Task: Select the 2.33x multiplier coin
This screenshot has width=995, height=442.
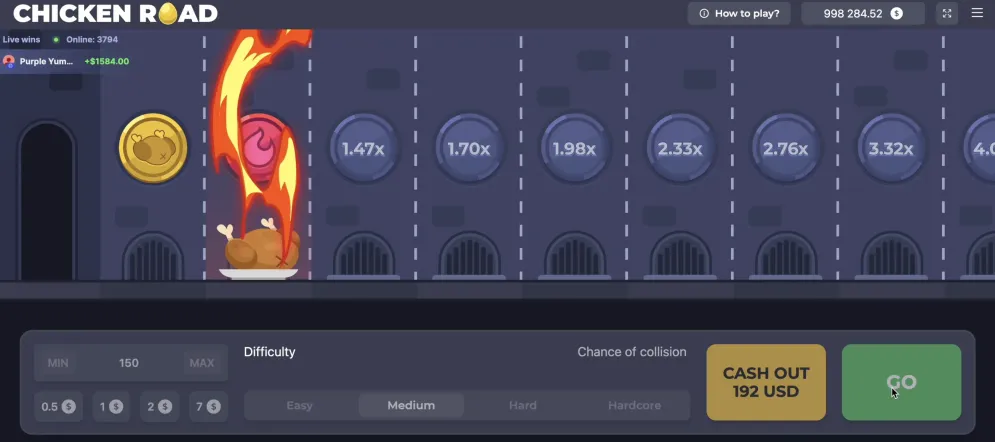Action: pos(680,148)
